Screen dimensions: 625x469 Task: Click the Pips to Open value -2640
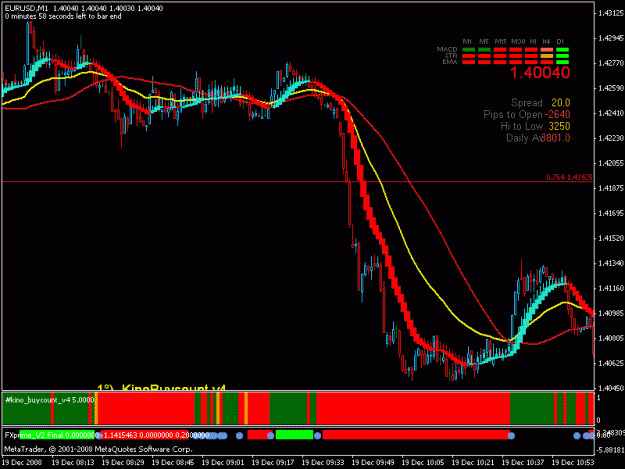tap(557, 115)
